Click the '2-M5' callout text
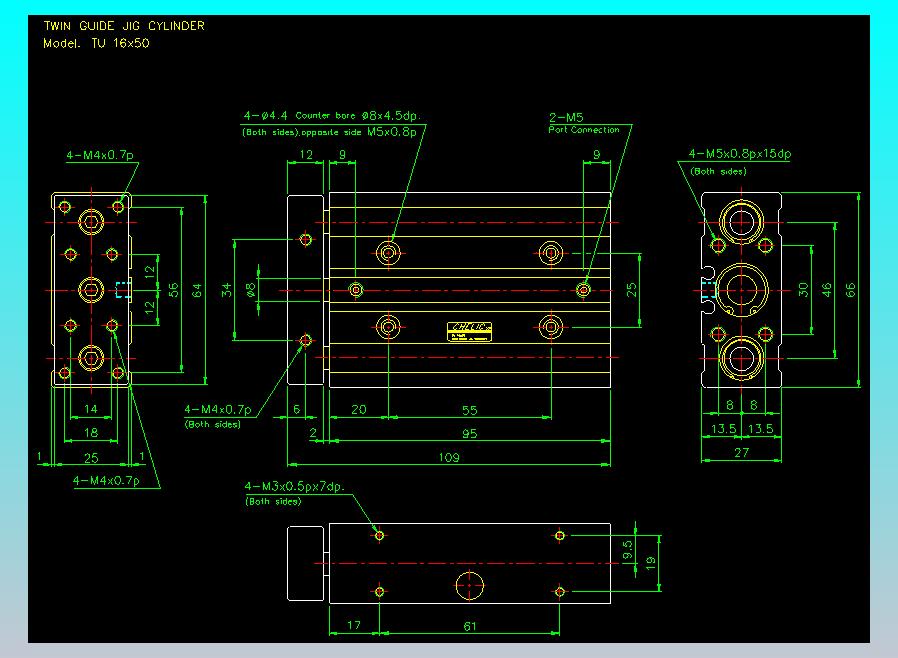Image resolution: width=898 pixels, height=658 pixels. tap(566, 117)
